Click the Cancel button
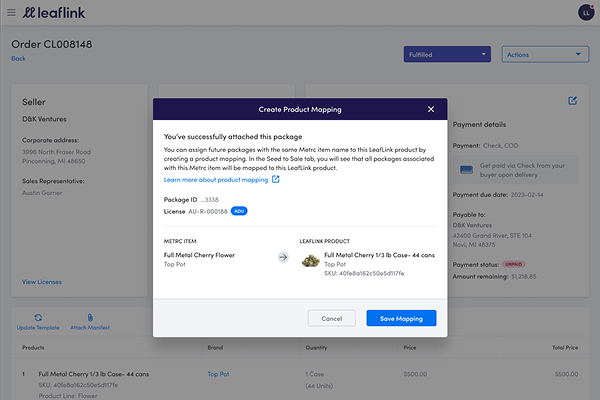The image size is (600, 400). click(x=331, y=318)
